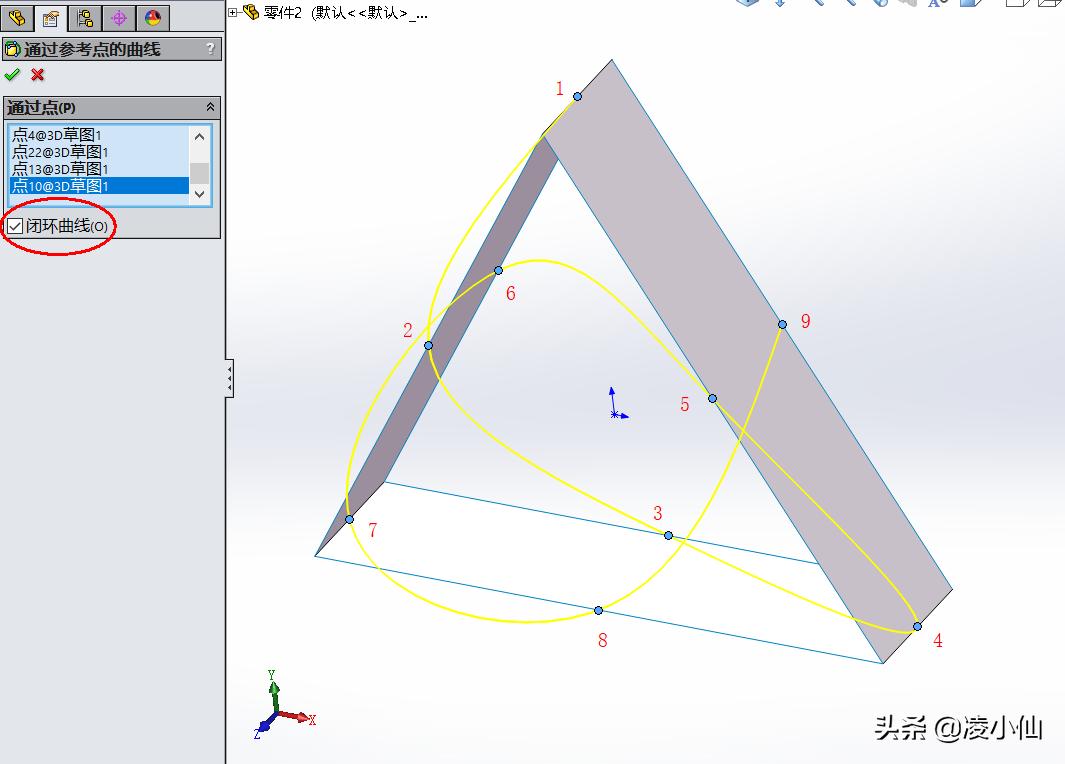Screen dimensions: 1065x764
Task: Cancel the curve with the red X
Action: pos(35,74)
